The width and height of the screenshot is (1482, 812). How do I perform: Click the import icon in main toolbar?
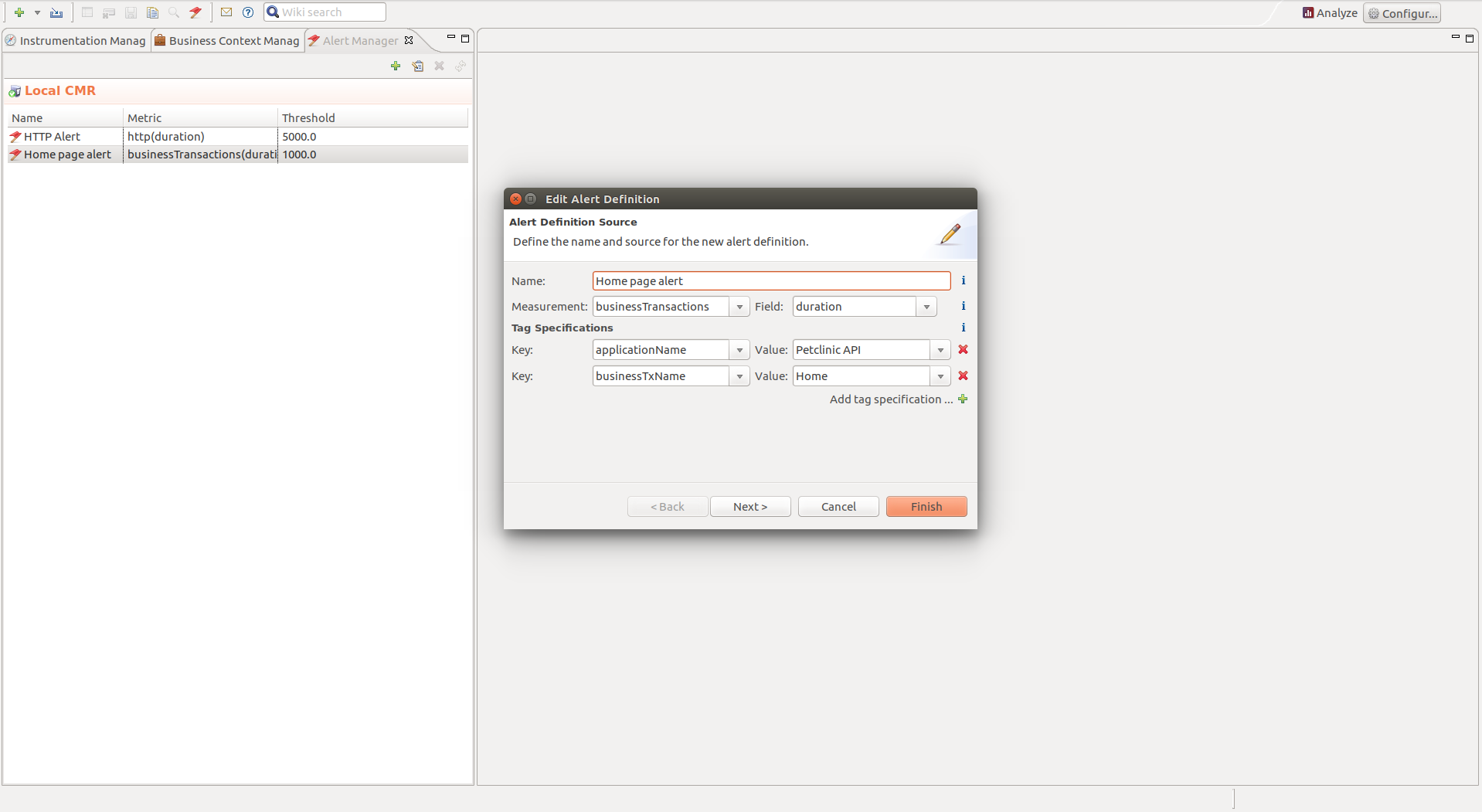click(x=56, y=12)
